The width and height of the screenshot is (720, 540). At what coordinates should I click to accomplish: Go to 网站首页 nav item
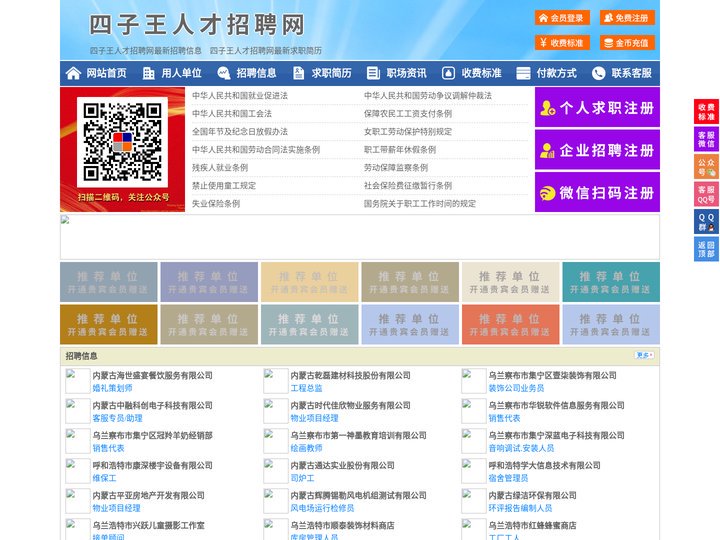(x=106, y=73)
